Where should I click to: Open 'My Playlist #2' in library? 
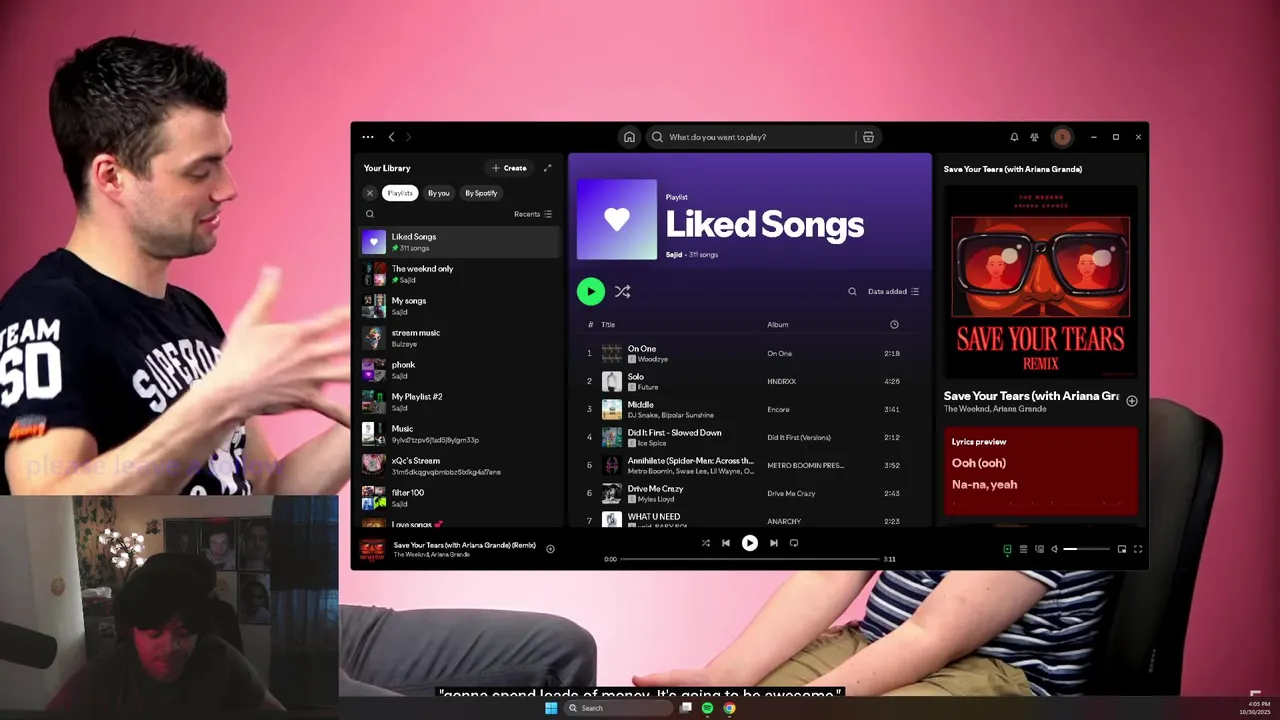(460, 402)
